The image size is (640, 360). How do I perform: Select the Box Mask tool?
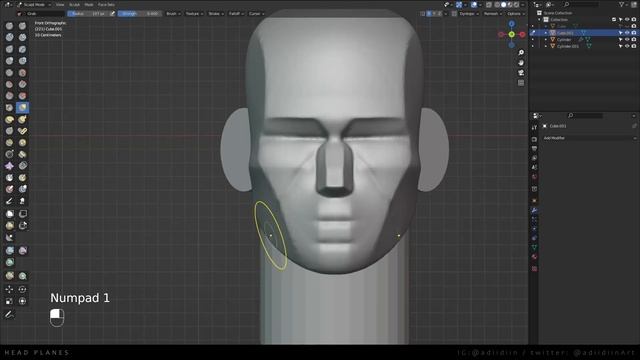[x=9, y=213]
